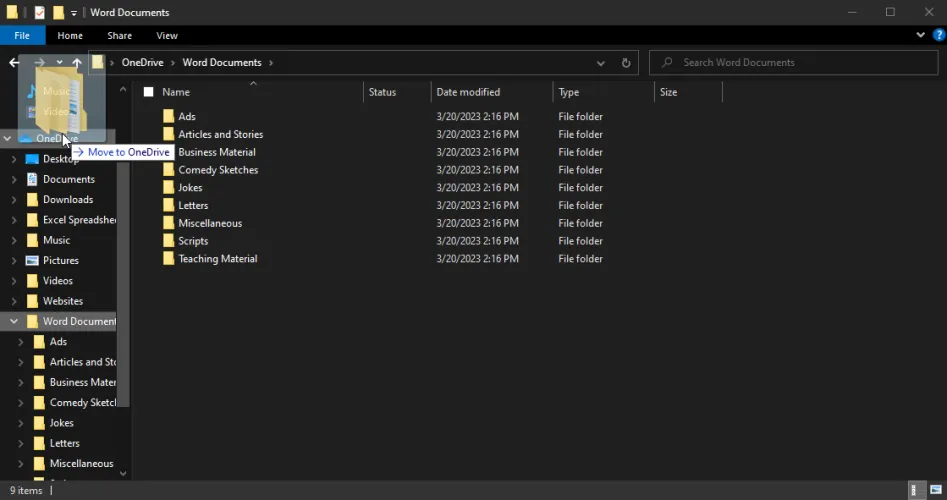The width and height of the screenshot is (947, 500).
Task: Navigate up one level with the Up arrow
Action: 77,62
